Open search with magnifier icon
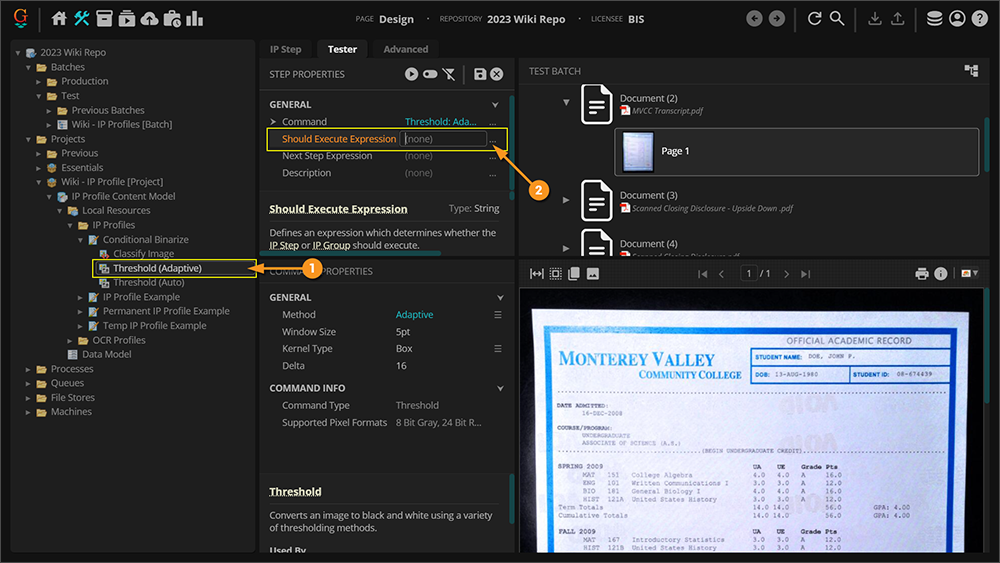 (x=837, y=18)
